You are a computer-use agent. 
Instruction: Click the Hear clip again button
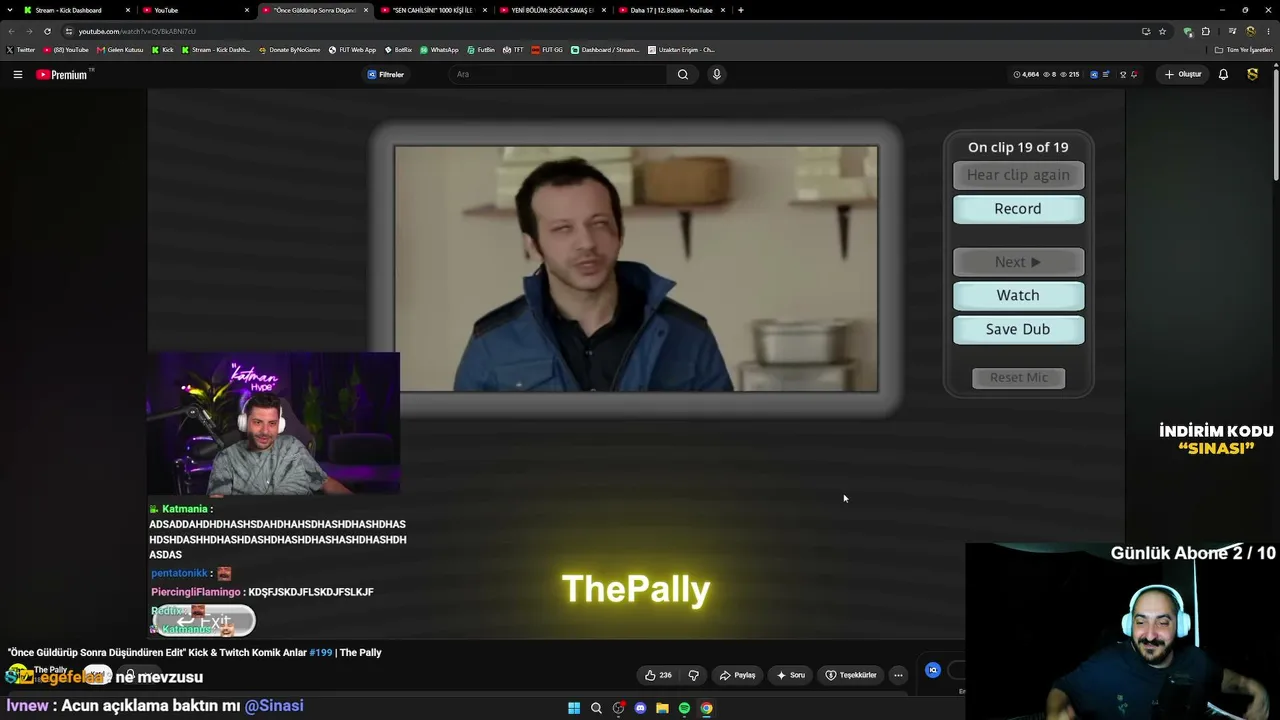pos(1018,175)
